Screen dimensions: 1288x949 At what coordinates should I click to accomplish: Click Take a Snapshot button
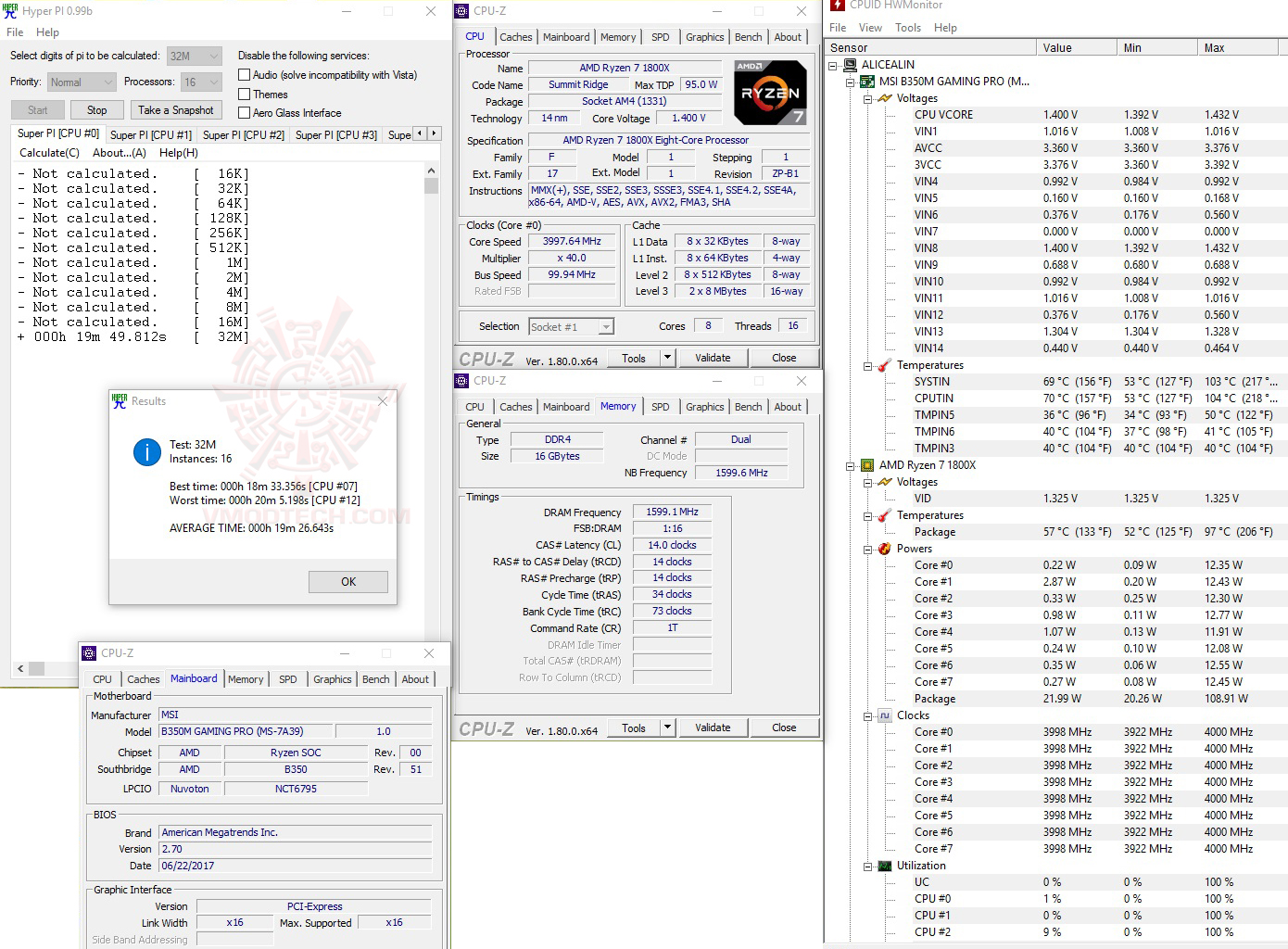(x=176, y=110)
